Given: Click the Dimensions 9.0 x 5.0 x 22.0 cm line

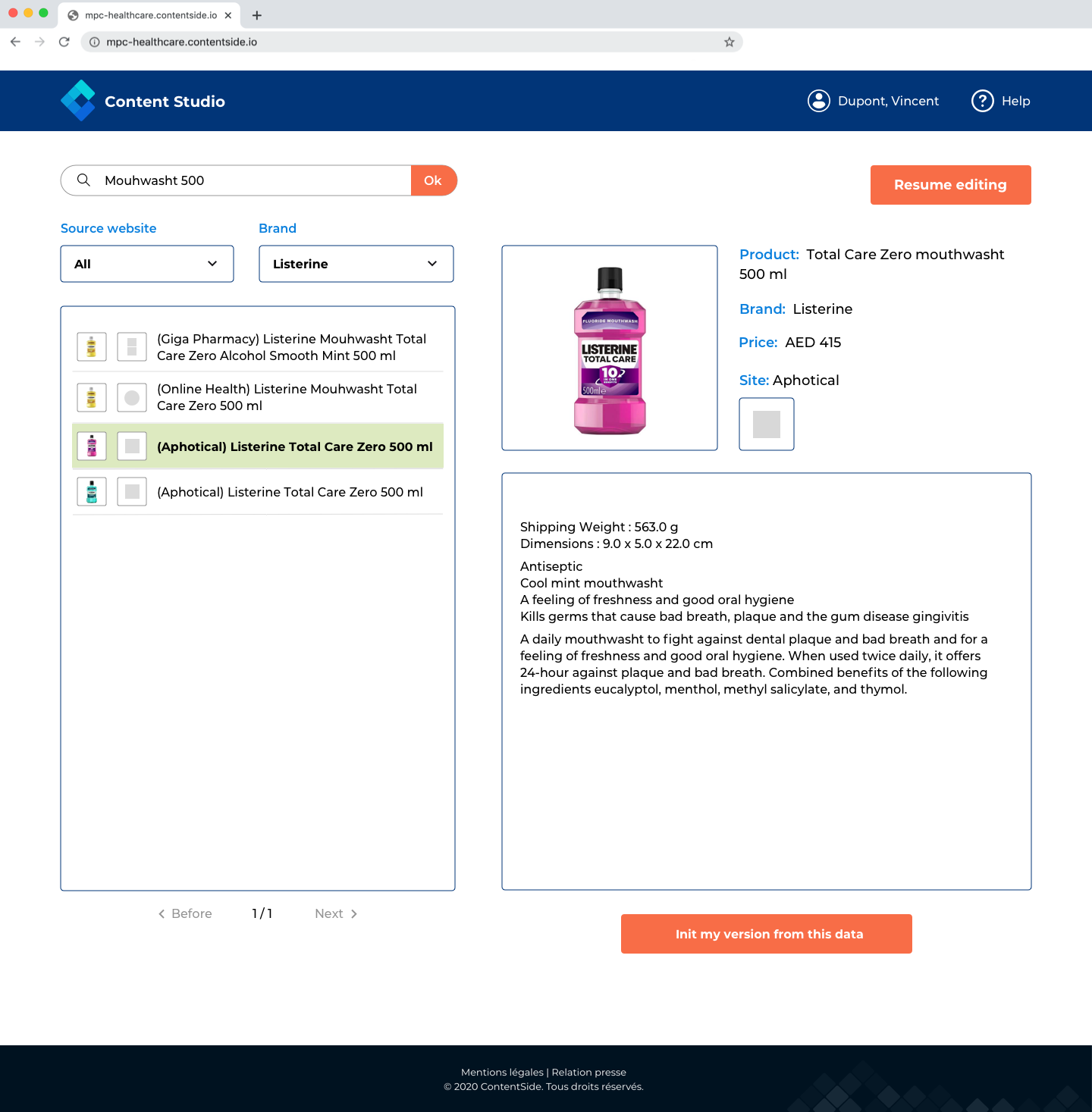Looking at the screenshot, I should point(617,543).
